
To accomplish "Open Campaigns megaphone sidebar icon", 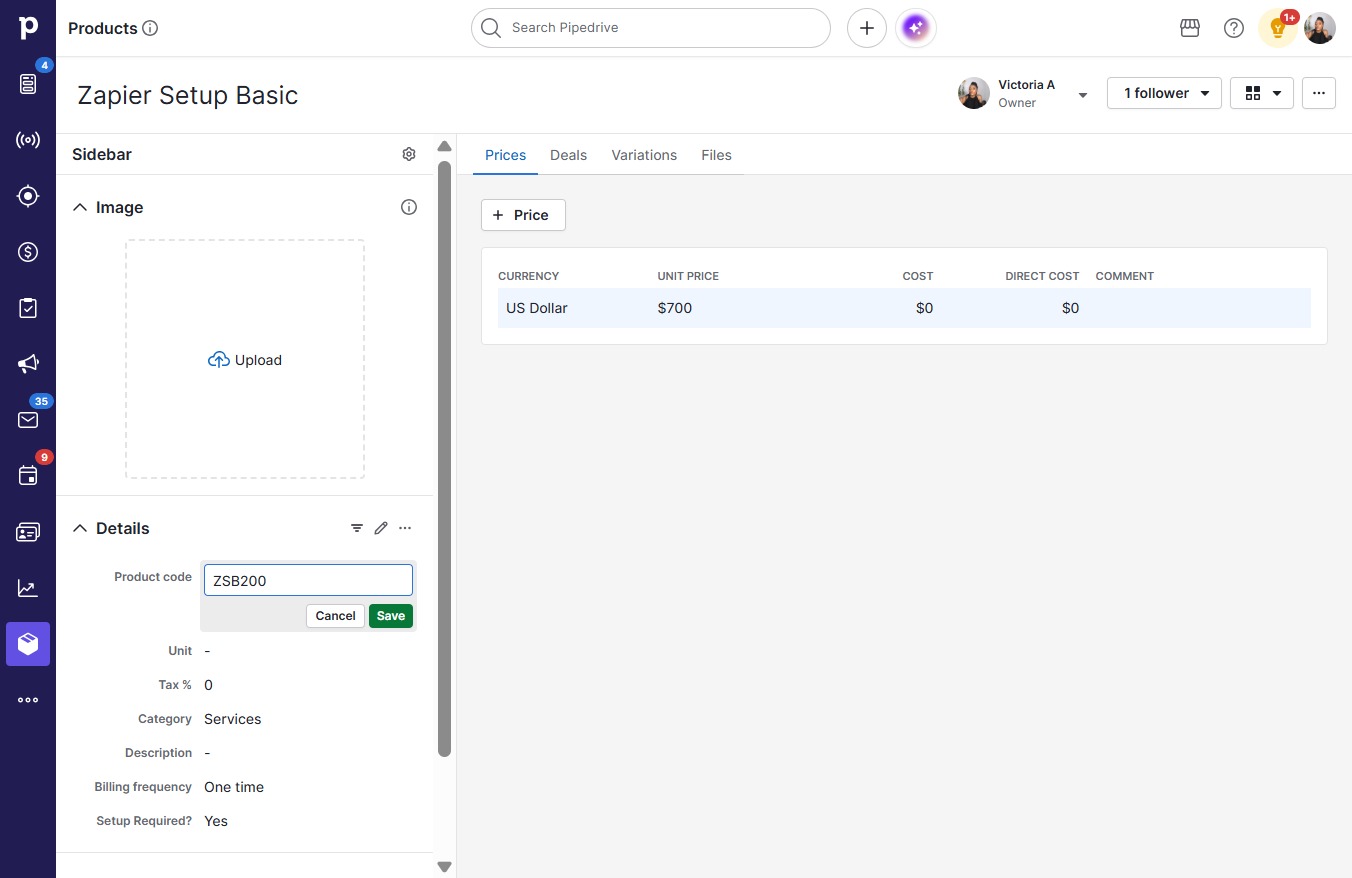I will (x=28, y=364).
